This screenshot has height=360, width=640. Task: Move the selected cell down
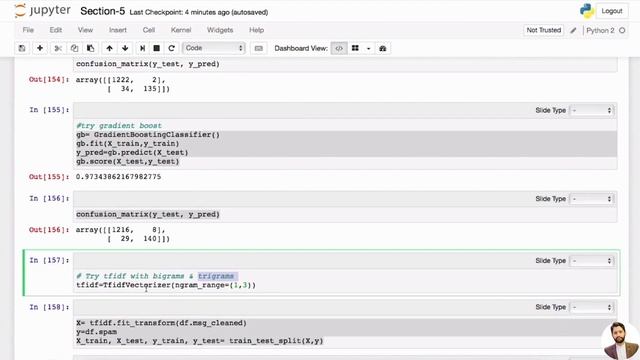pos(125,48)
